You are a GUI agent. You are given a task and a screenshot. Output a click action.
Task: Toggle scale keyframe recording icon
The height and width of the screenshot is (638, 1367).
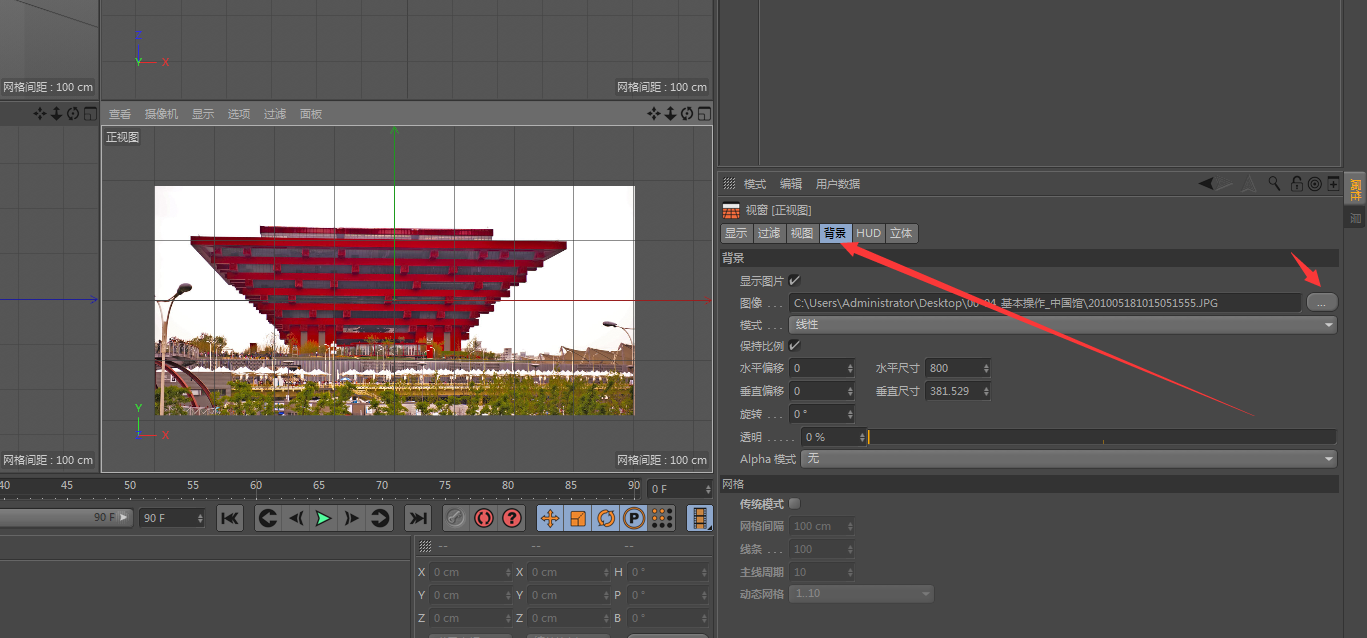pos(578,518)
